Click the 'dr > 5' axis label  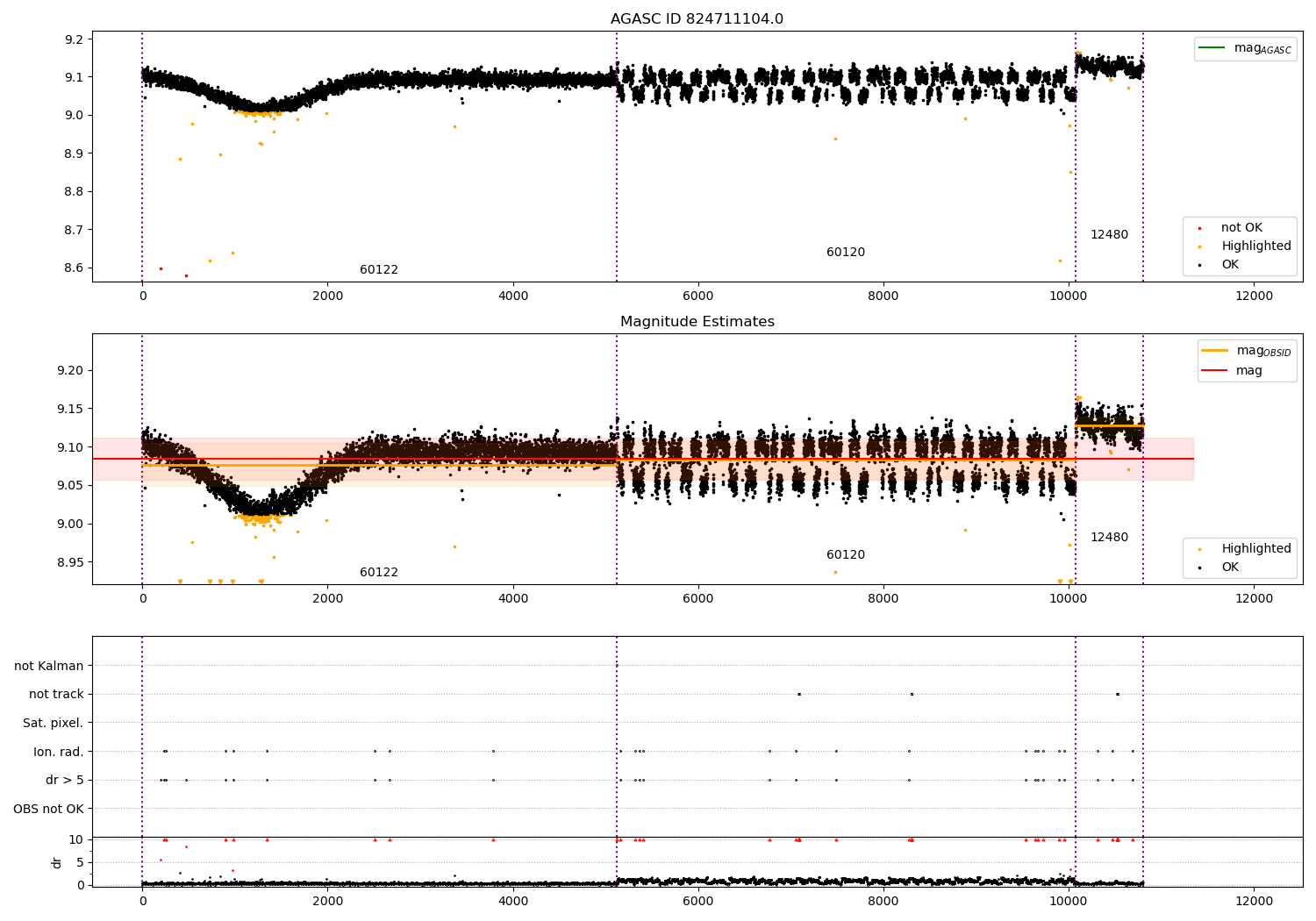[x=65, y=781]
